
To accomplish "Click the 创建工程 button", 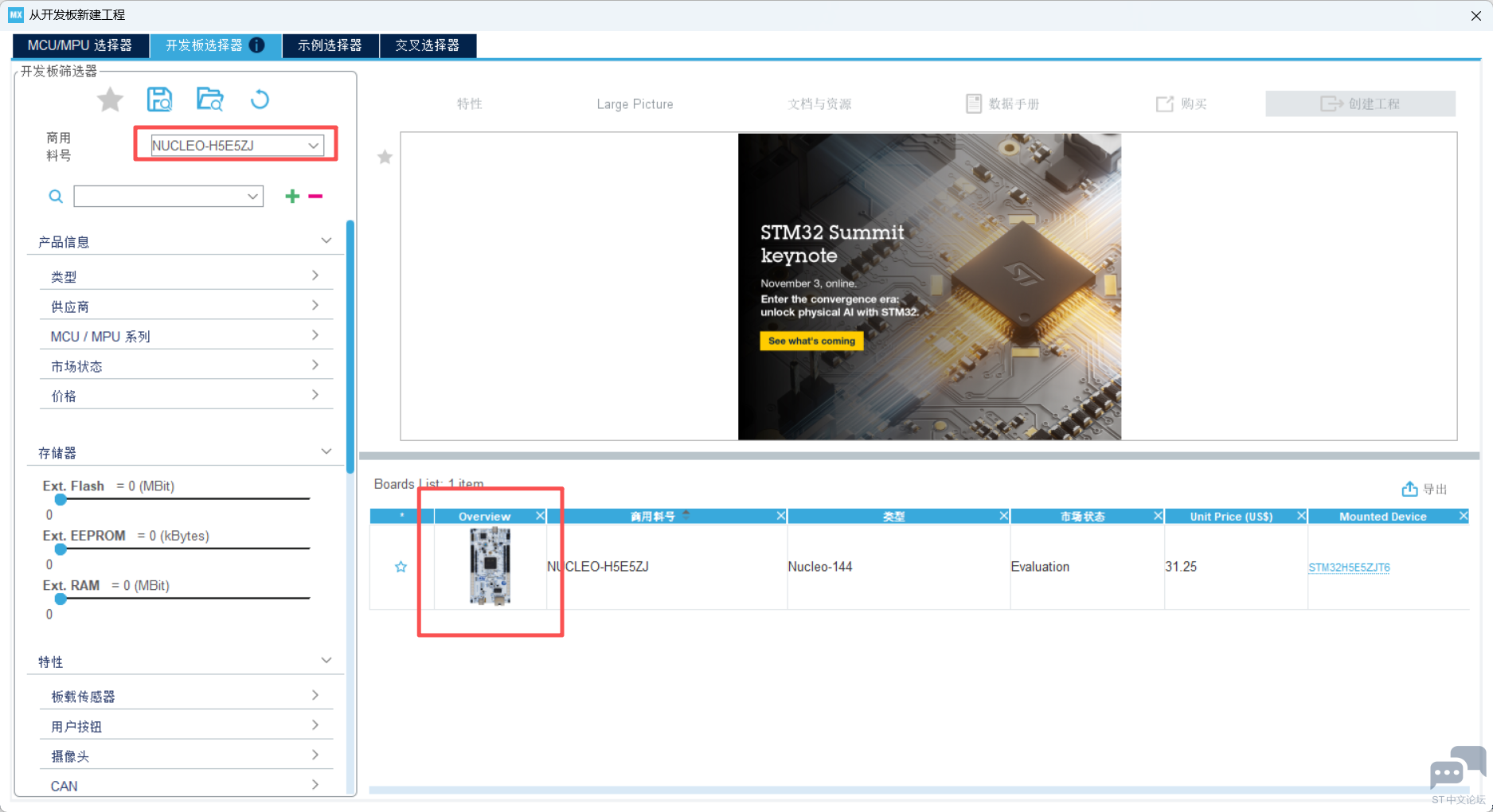I will click(x=1360, y=103).
